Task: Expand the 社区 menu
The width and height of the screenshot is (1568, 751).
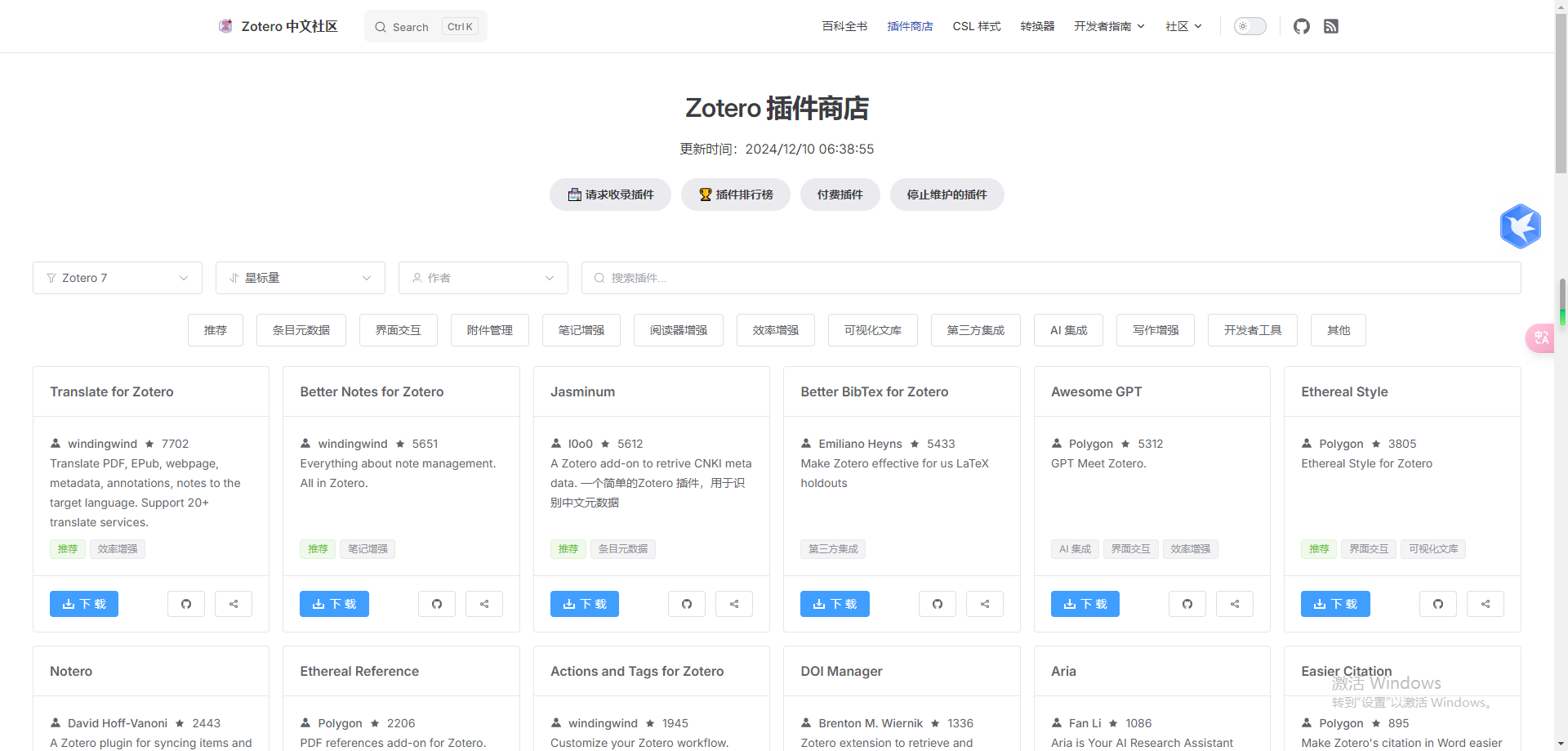Action: pyautogui.click(x=1183, y=26)
